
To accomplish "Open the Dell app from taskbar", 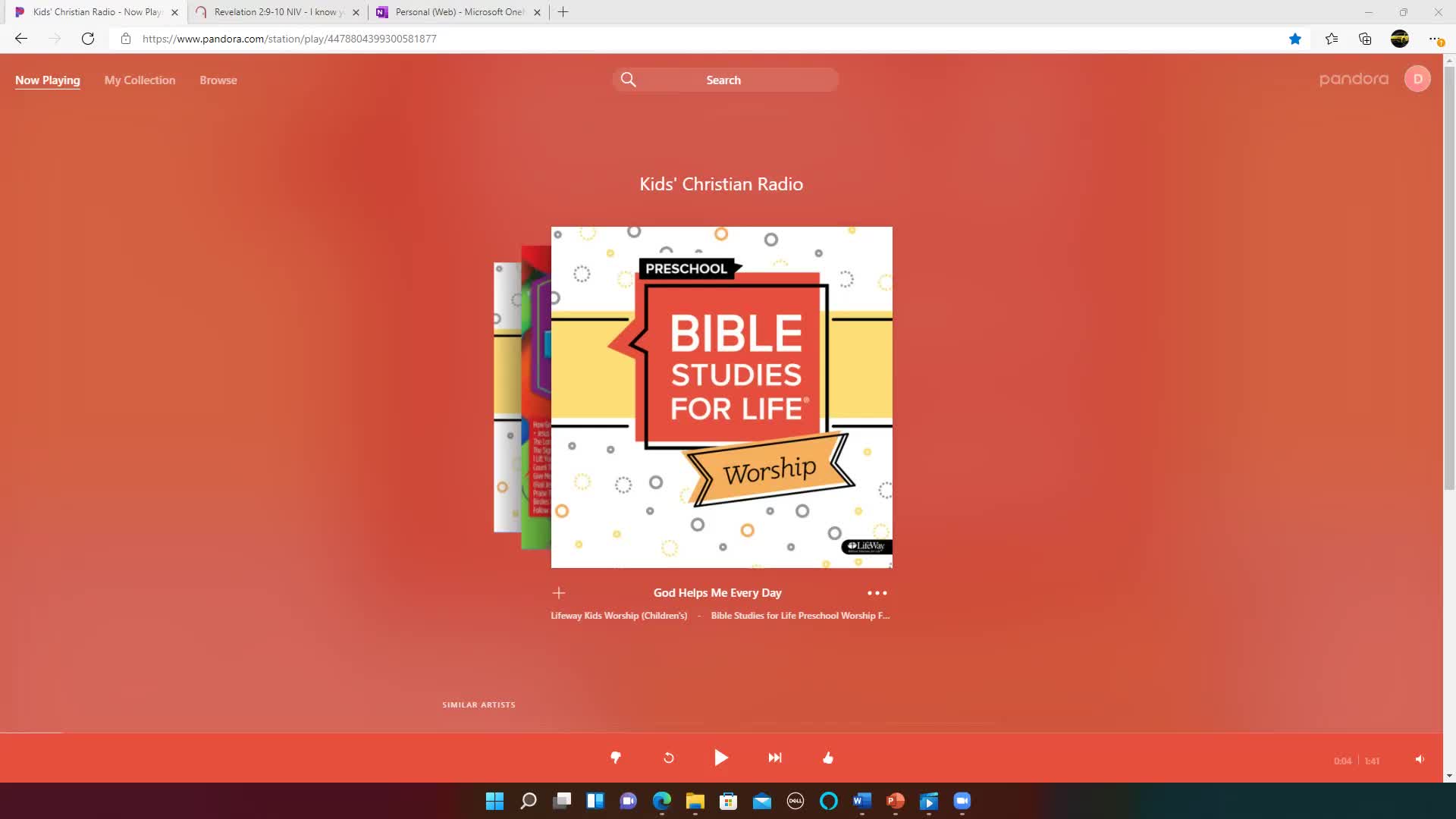I will tap(795, 801).
